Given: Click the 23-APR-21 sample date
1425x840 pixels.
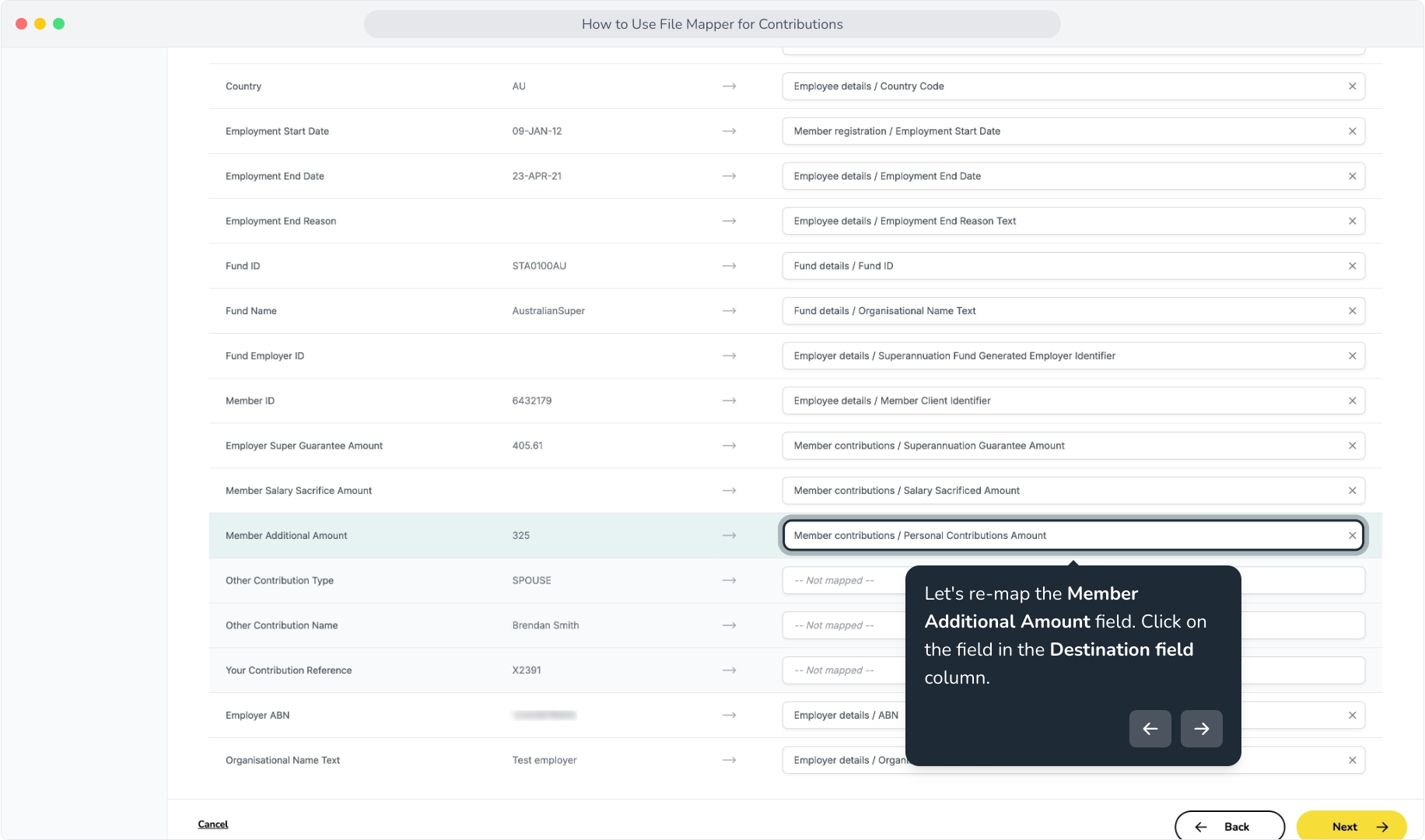Looking at the screenshot, I should [537, 177].
